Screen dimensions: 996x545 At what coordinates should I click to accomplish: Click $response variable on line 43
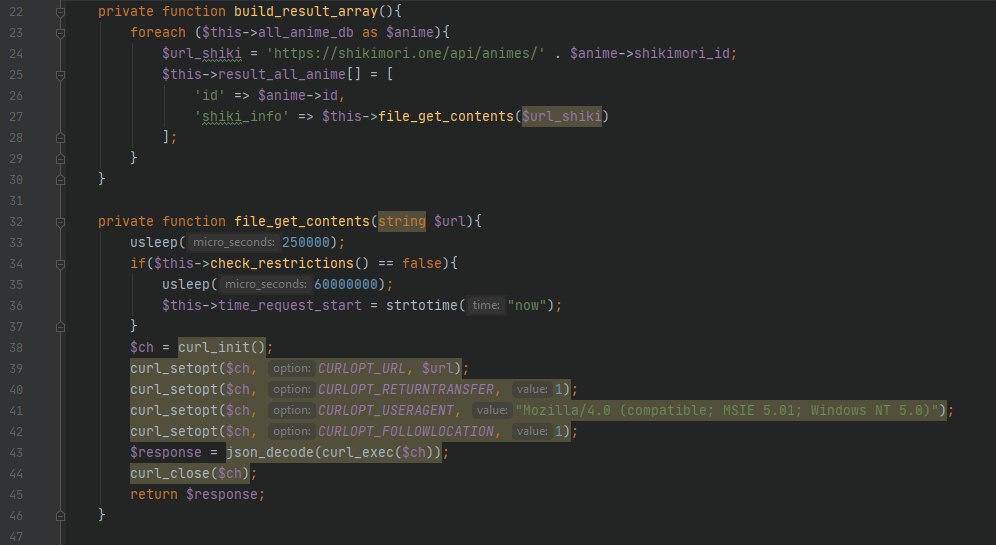click(166, 452)
